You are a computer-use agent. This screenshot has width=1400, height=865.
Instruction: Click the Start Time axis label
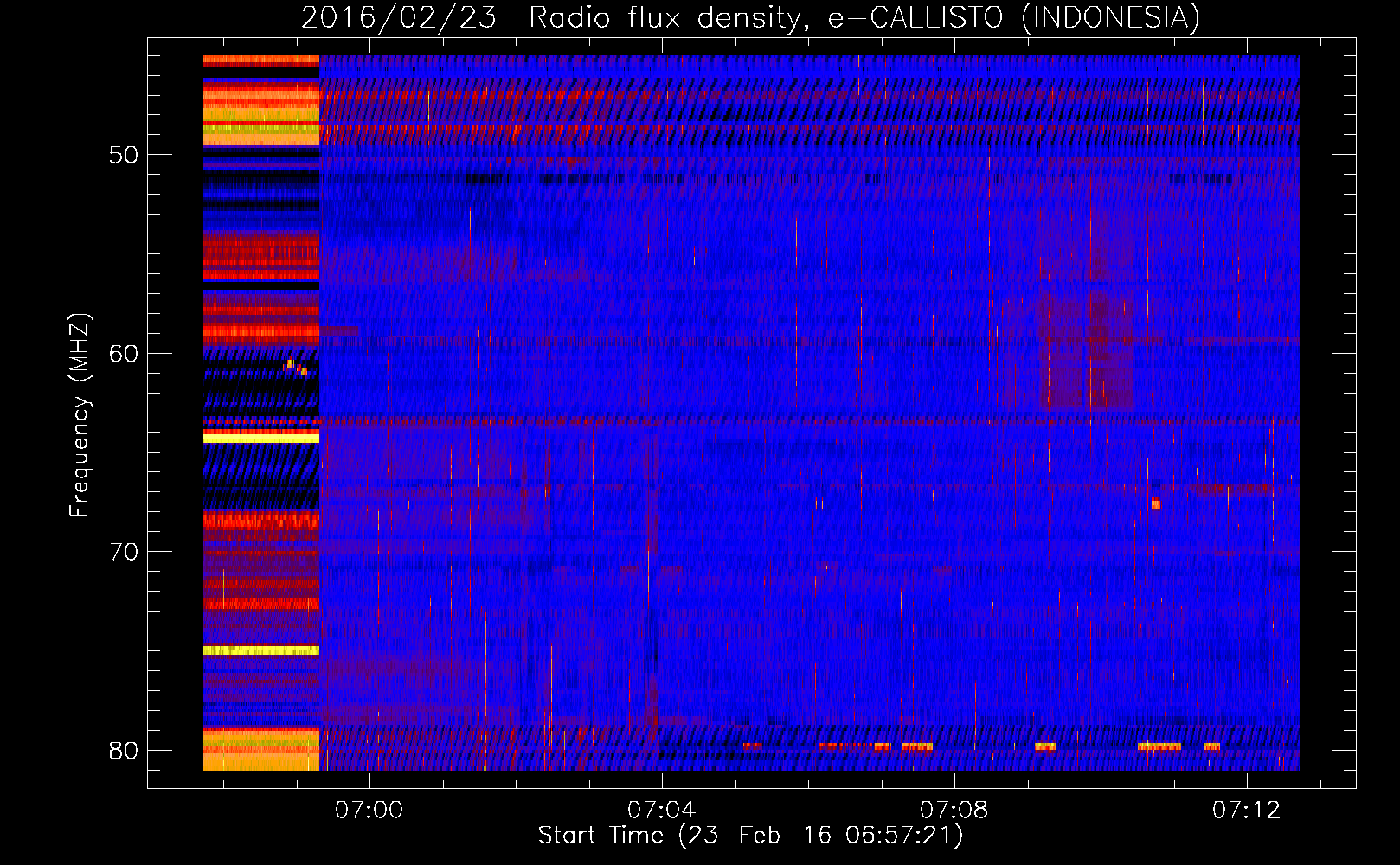(x=750, y=836)
